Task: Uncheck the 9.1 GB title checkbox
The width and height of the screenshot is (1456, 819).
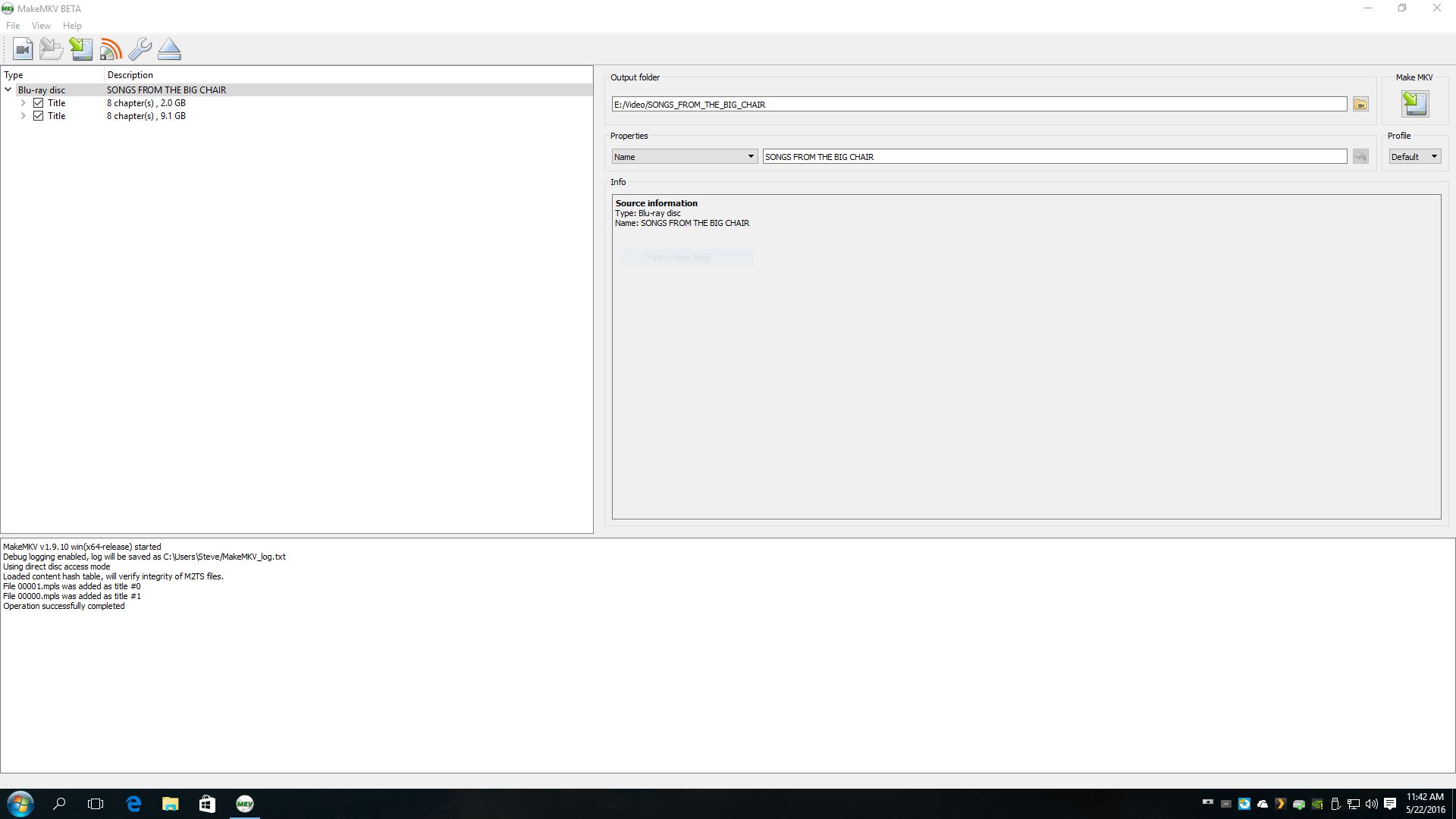Action: click(x=38, y=116)
